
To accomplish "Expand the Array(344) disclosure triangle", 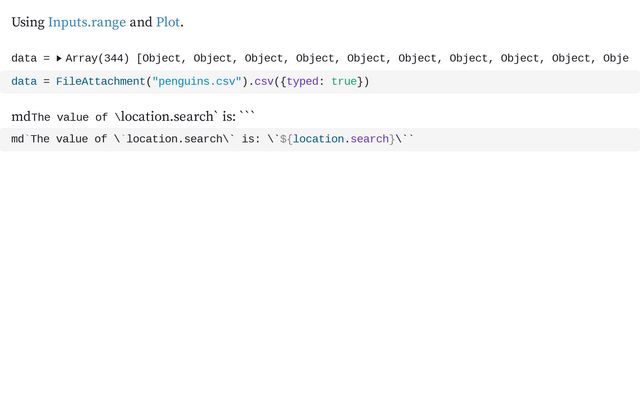I will coord(58,58).
